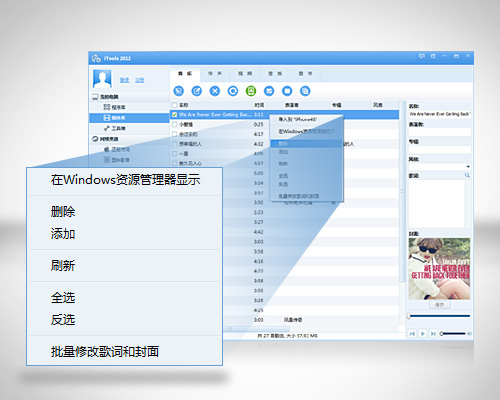Click the magnifier icon beside the lyrics label
This screenshot has height=400, width=500.
[467, 175]
